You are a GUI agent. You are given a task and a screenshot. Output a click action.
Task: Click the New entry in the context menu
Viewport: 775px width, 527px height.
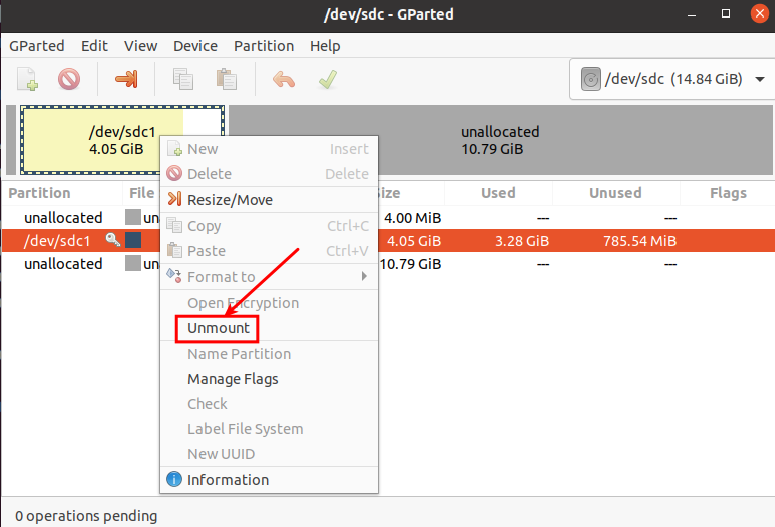[x=269, y=149]
